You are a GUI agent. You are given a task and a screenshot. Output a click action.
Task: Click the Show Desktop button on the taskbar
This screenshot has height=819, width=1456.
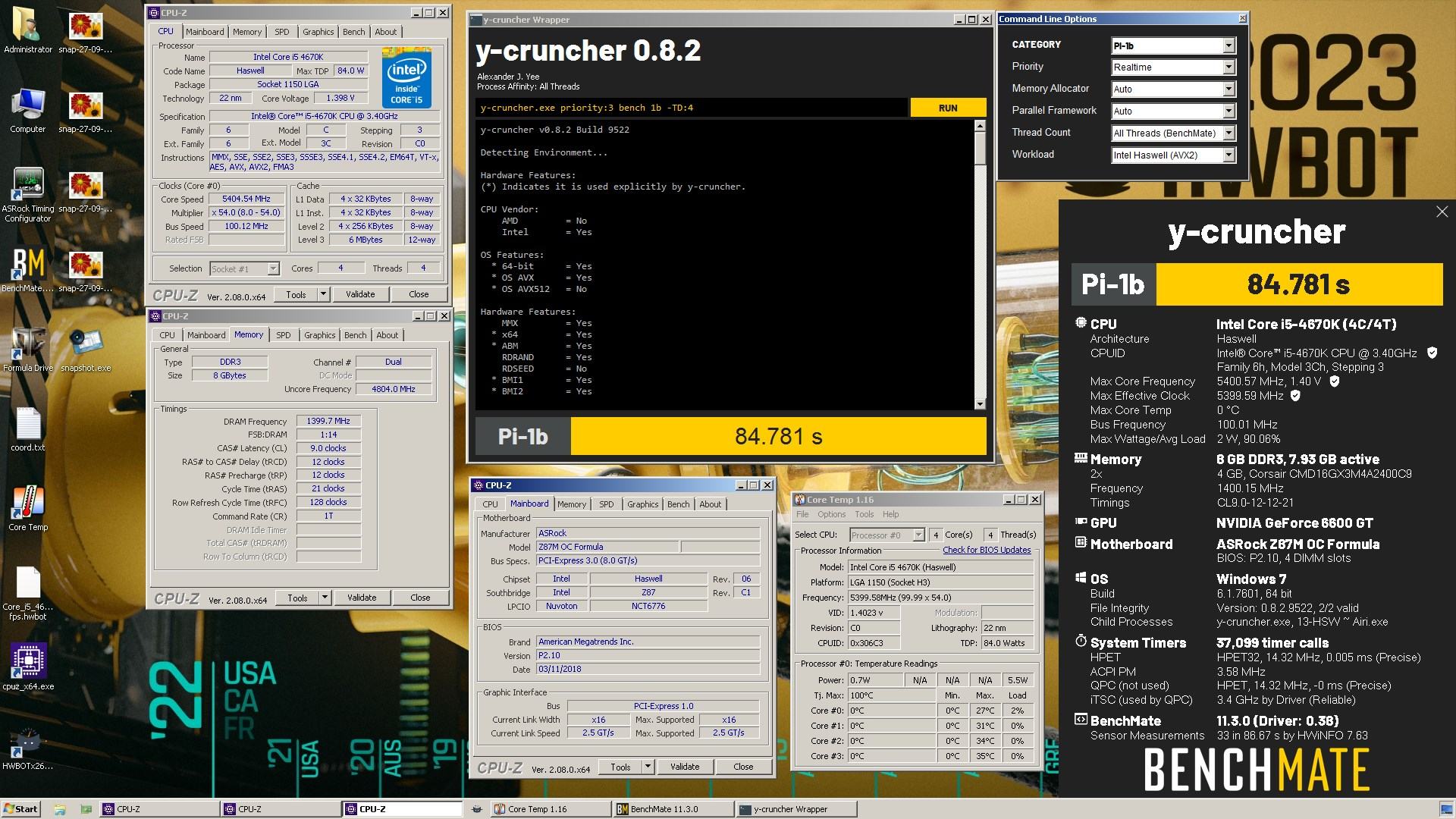point(1448,809)
